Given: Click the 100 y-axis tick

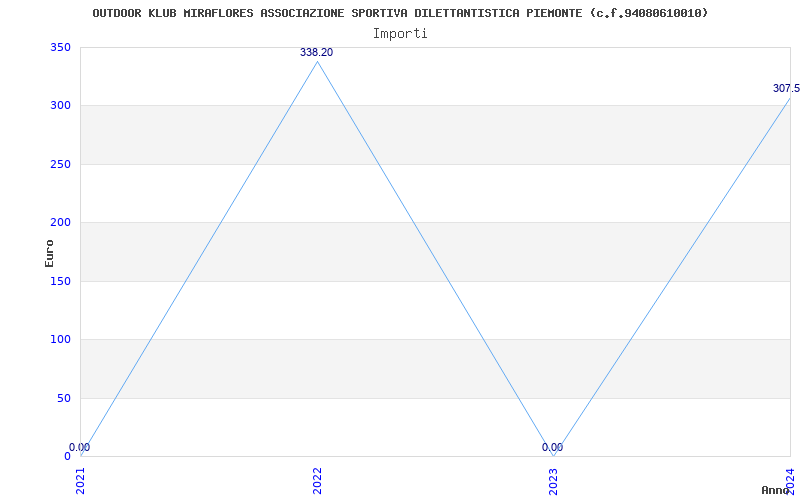Looking at the screenshot, I should (60, 339).
